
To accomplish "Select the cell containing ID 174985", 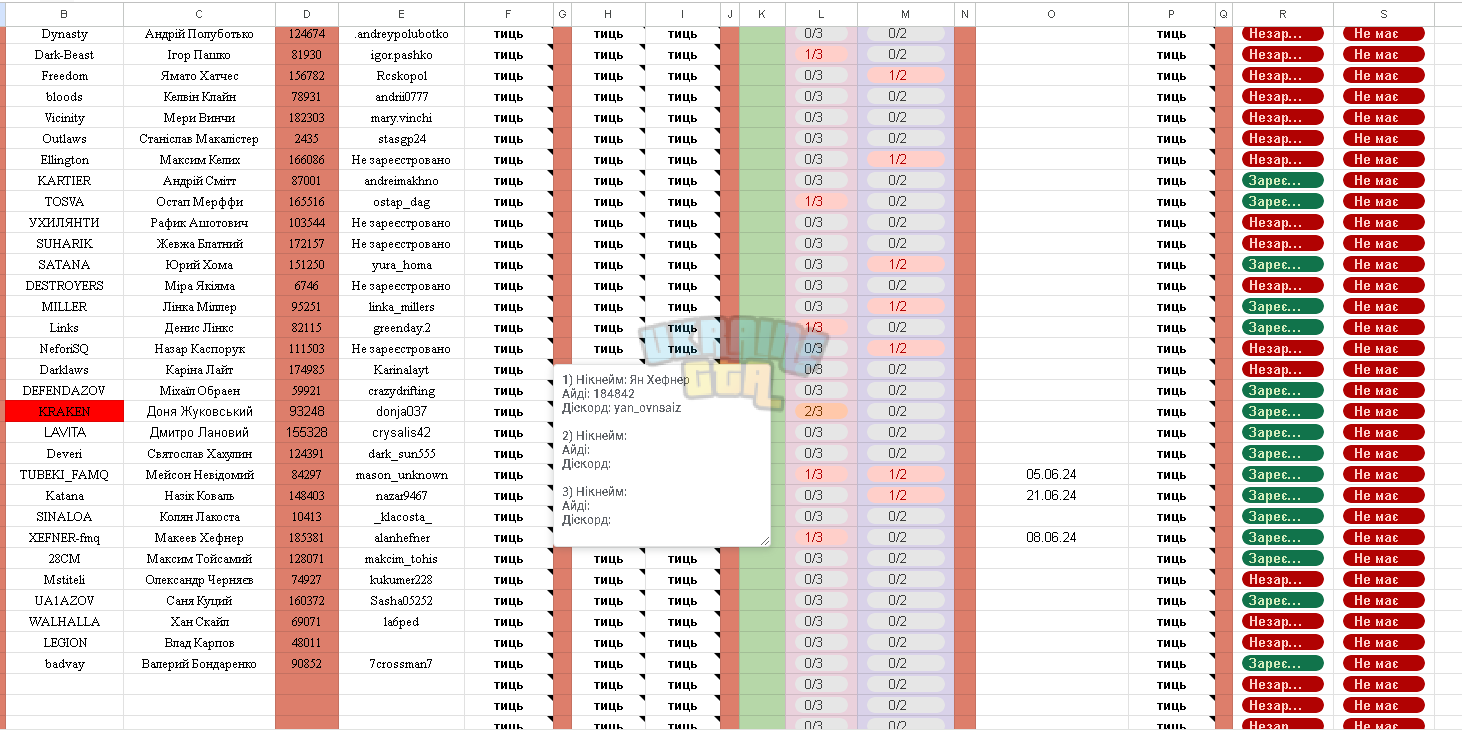I will pyautogui.click(x=307, y=369).
